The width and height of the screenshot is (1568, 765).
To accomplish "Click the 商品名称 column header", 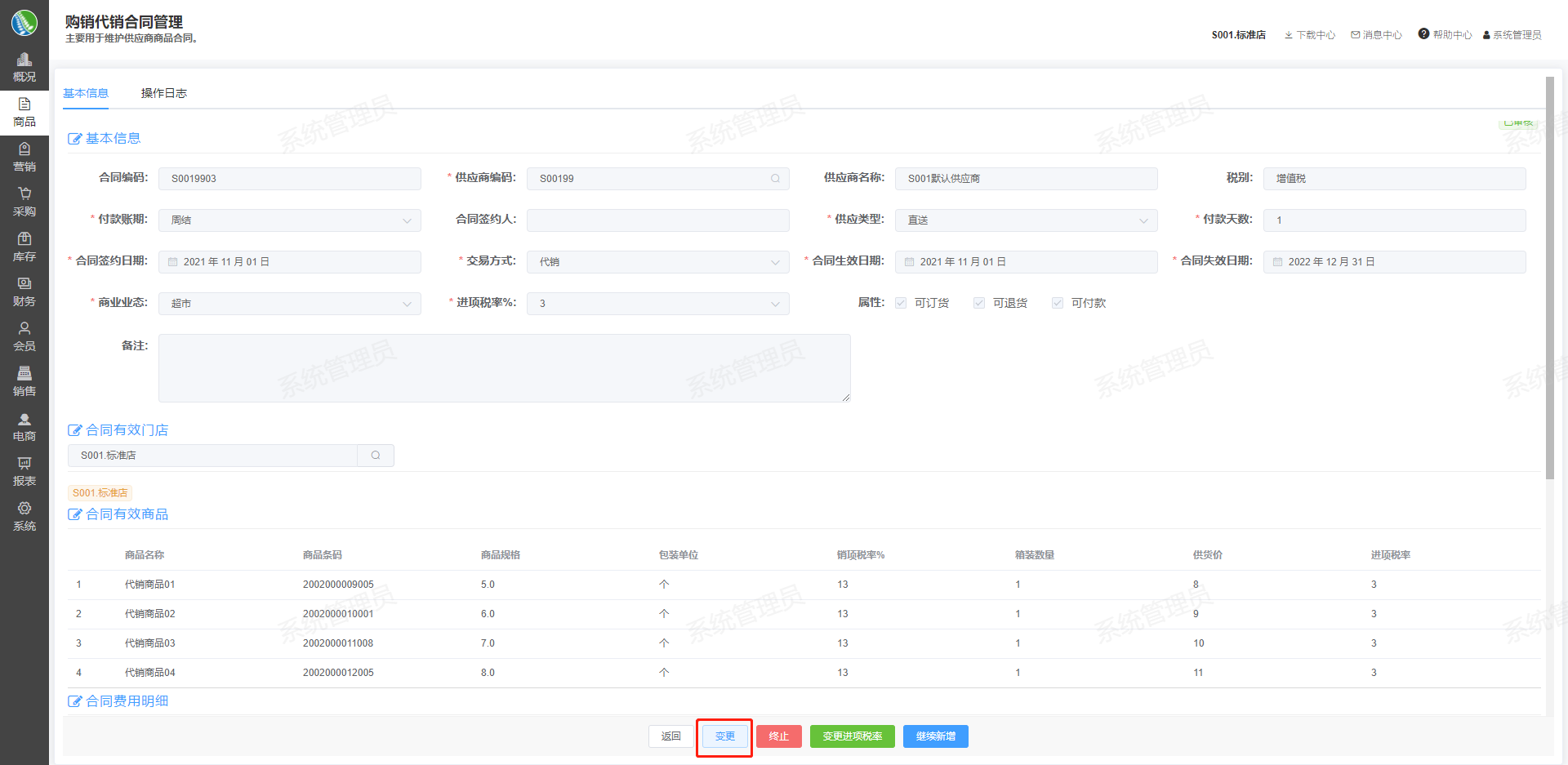I will pyautogui.click(x=145, y=555).
